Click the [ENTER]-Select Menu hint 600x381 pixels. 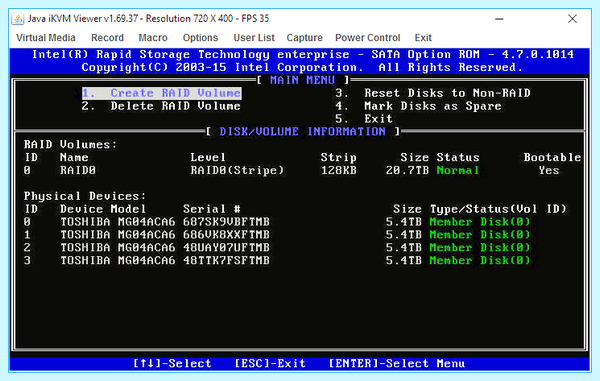click(397, 363)
